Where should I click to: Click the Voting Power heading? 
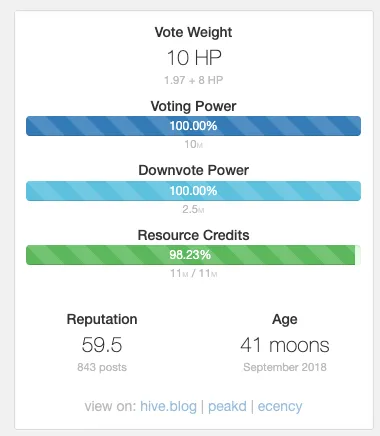click(x=193, y=106)
